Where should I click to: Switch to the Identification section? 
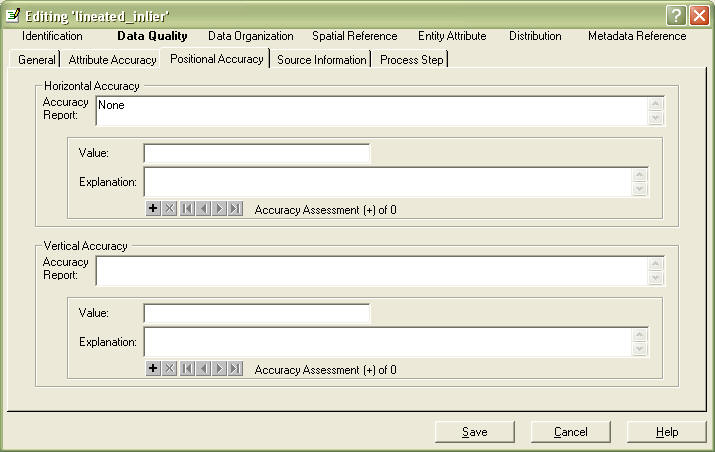pyautogui.click(x=52, y=36)
